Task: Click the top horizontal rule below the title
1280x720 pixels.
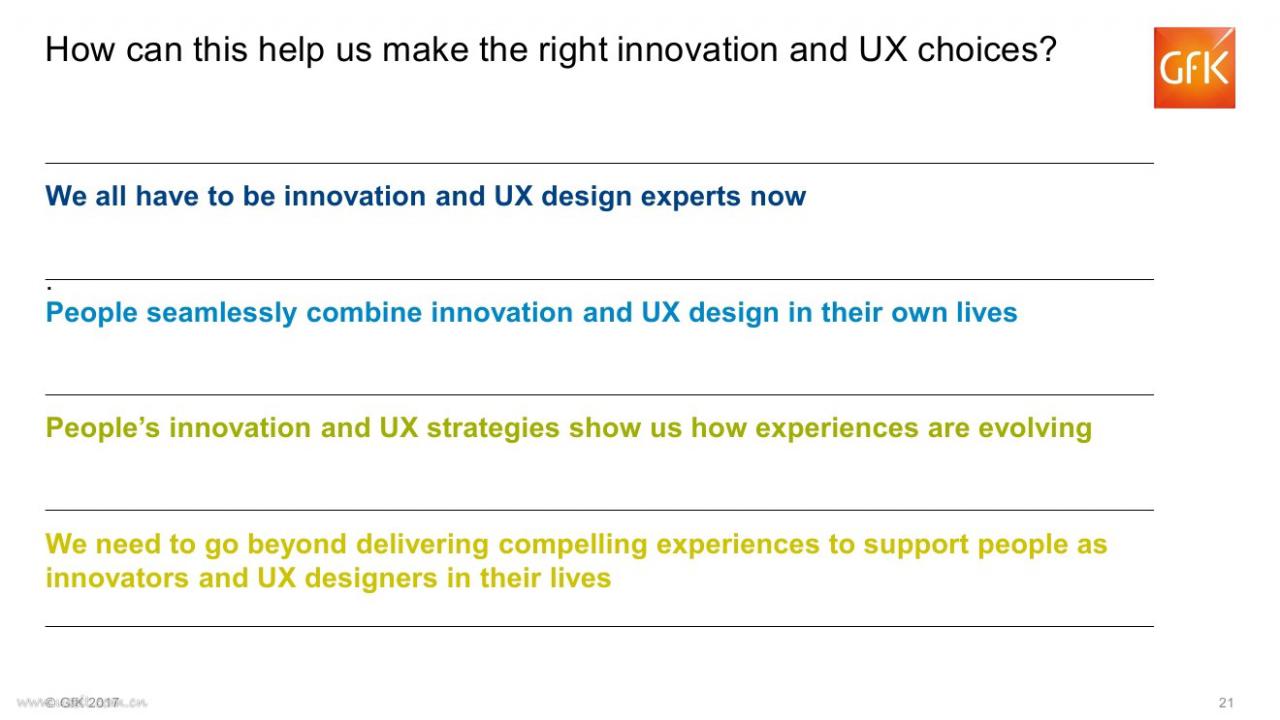Action: click(x=599, y=163)
